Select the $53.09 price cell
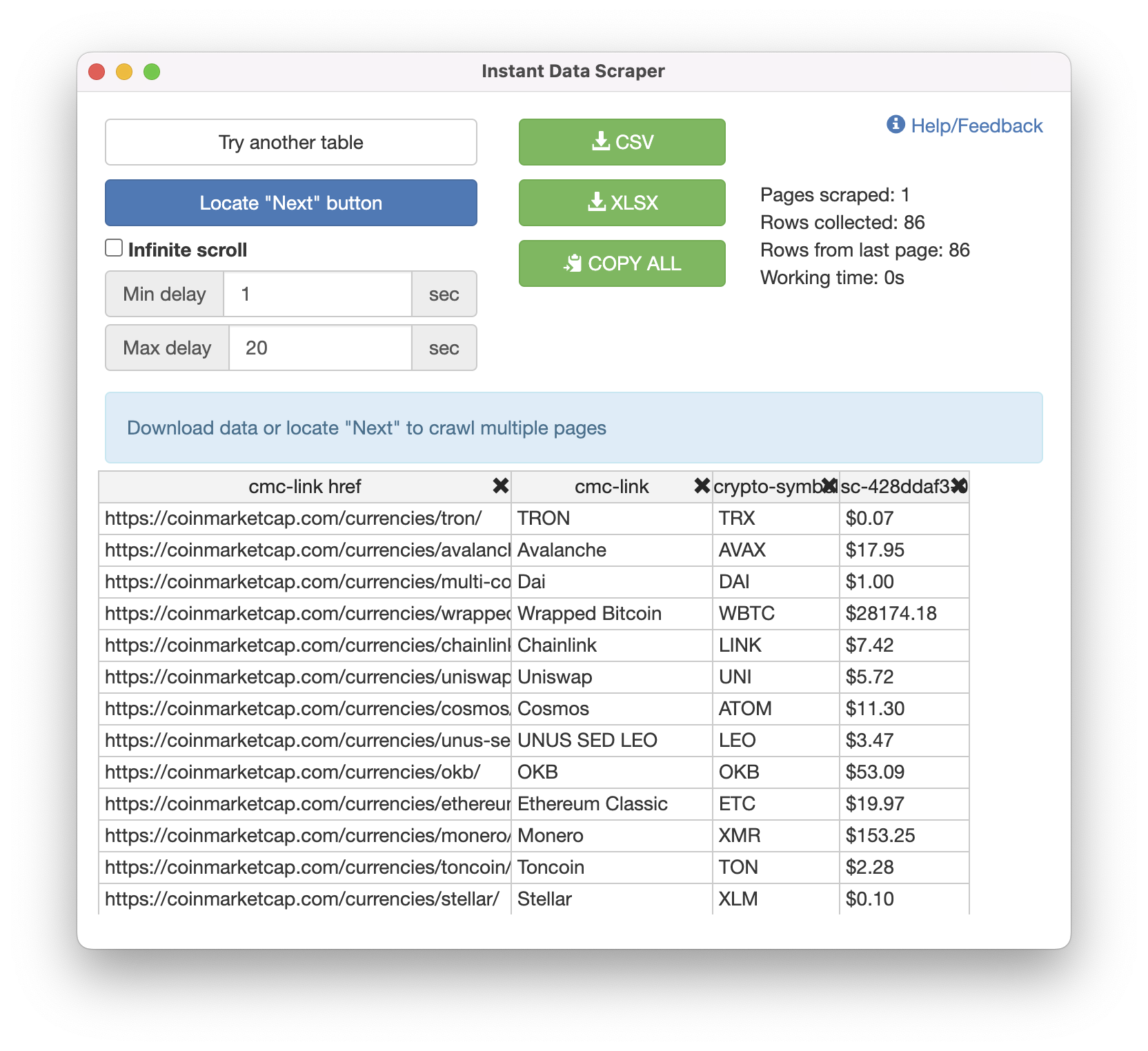 (x=904, y=772)
